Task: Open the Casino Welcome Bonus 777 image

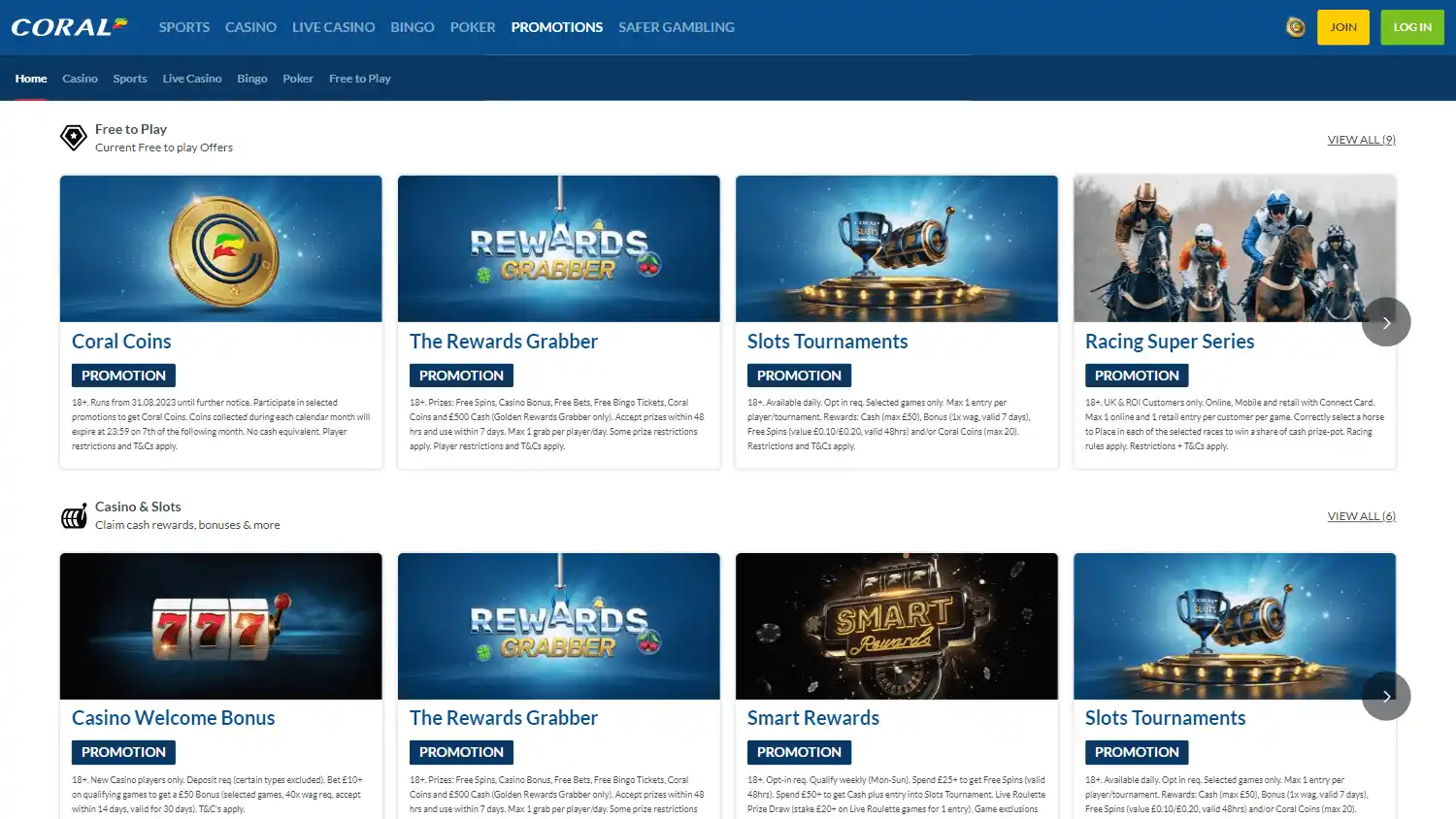Action: (x=221, y=626)
